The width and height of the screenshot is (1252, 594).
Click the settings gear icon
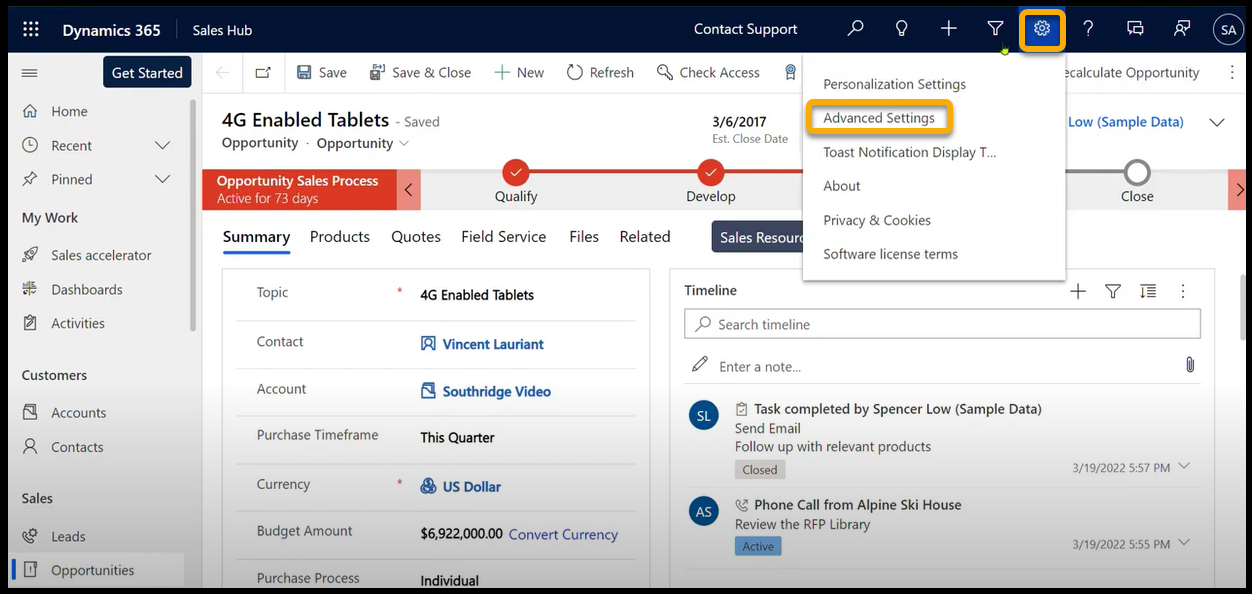1042,29
